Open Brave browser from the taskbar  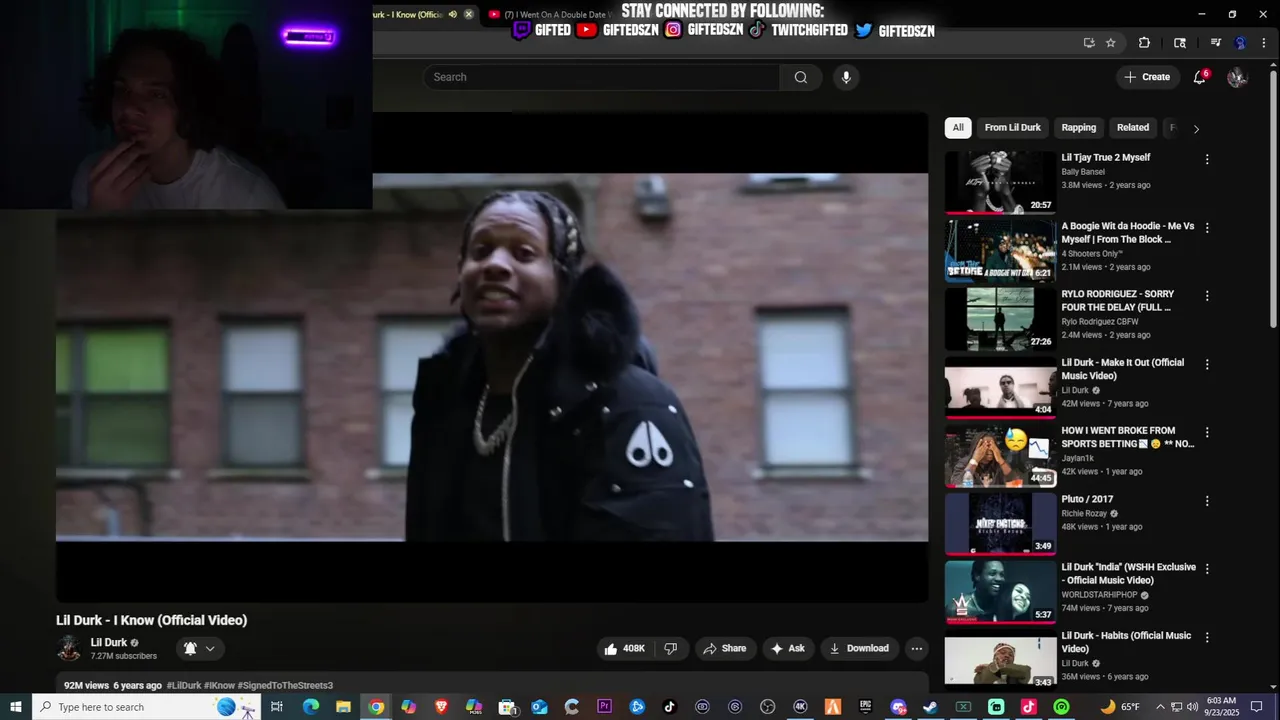pyautogui.click(x=441, y=707)
